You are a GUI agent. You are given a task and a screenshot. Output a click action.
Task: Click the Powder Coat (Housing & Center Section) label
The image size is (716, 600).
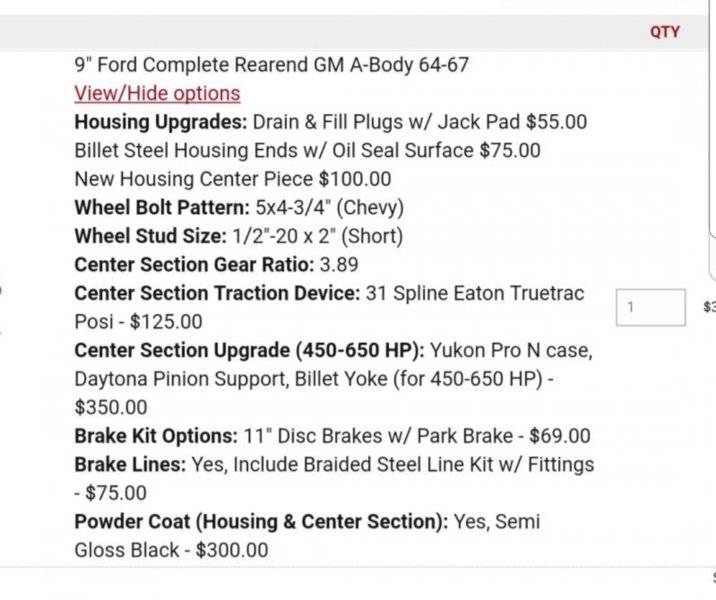click(261, 522)
